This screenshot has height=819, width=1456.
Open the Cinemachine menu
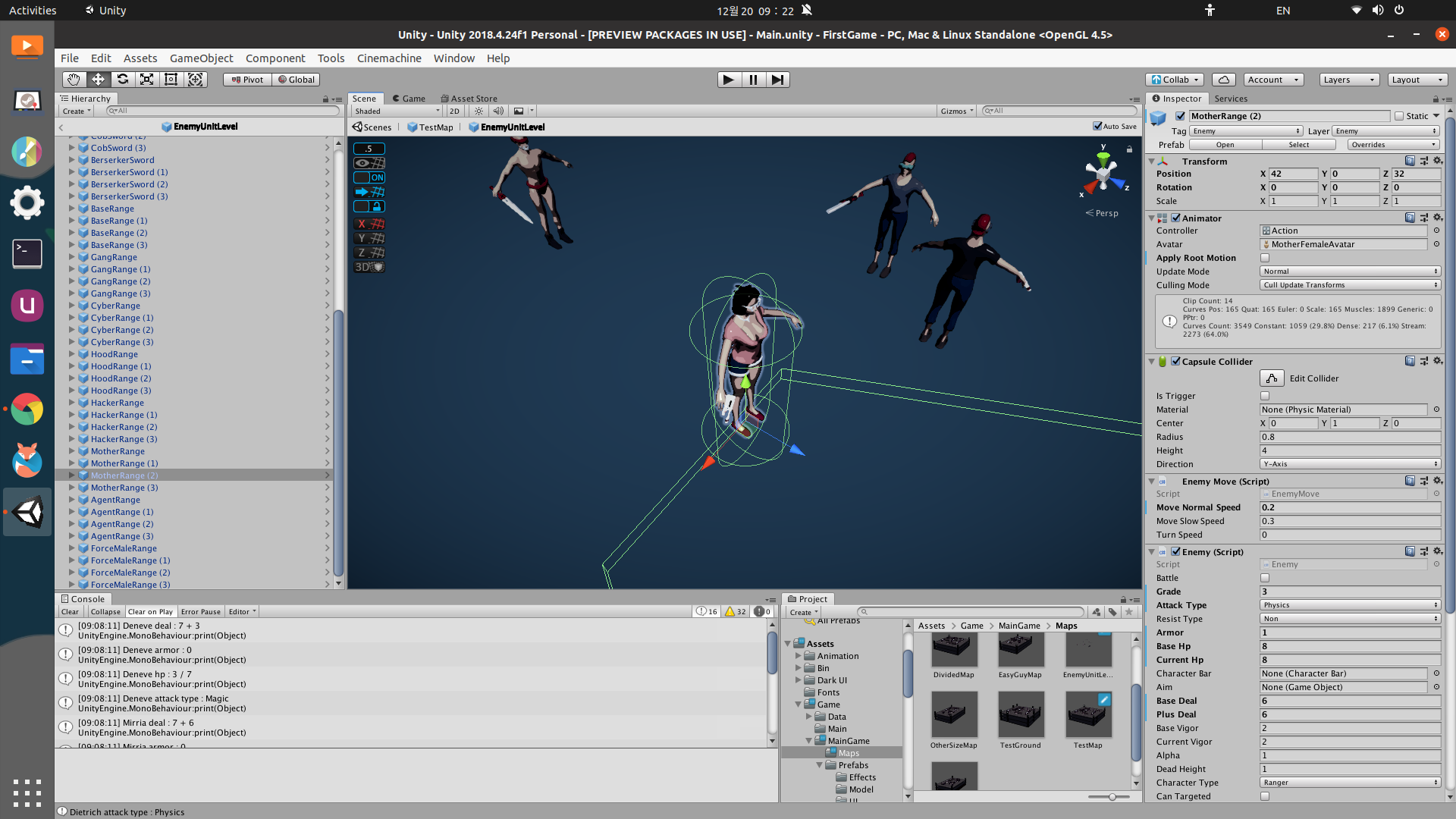click(x=389, y=58)
